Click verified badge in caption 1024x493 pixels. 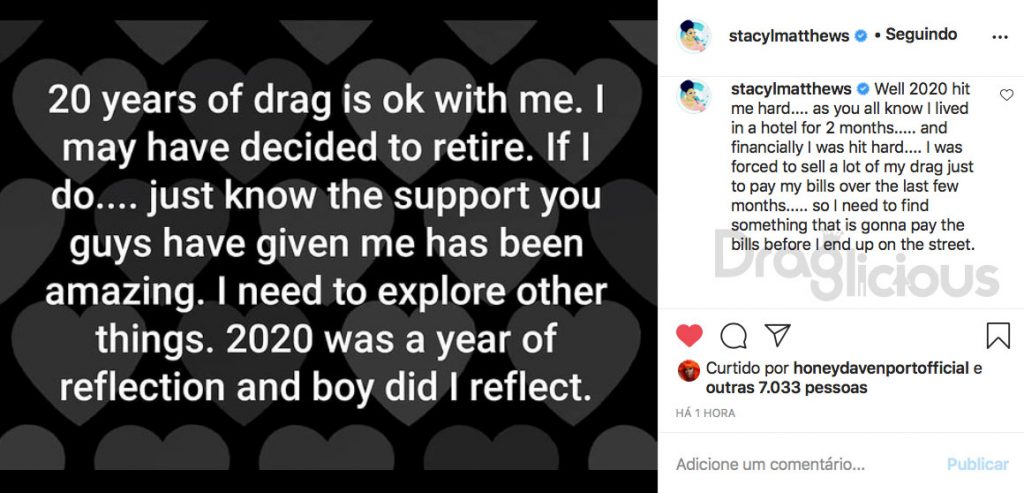863,89
